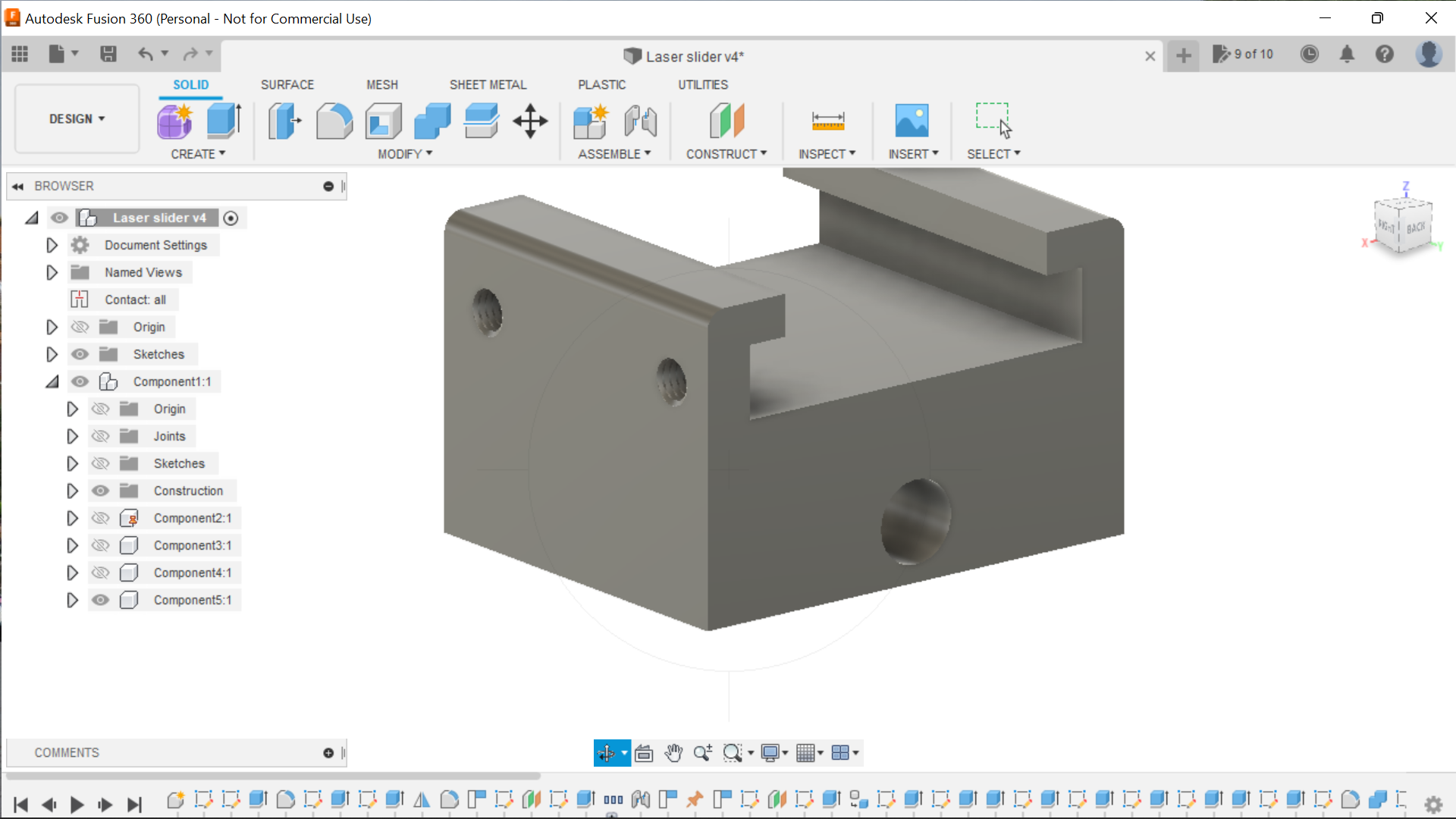Hide the top-level Sketches folder
Viewport: 1456px width, 819px height.
tap(80, 354)
